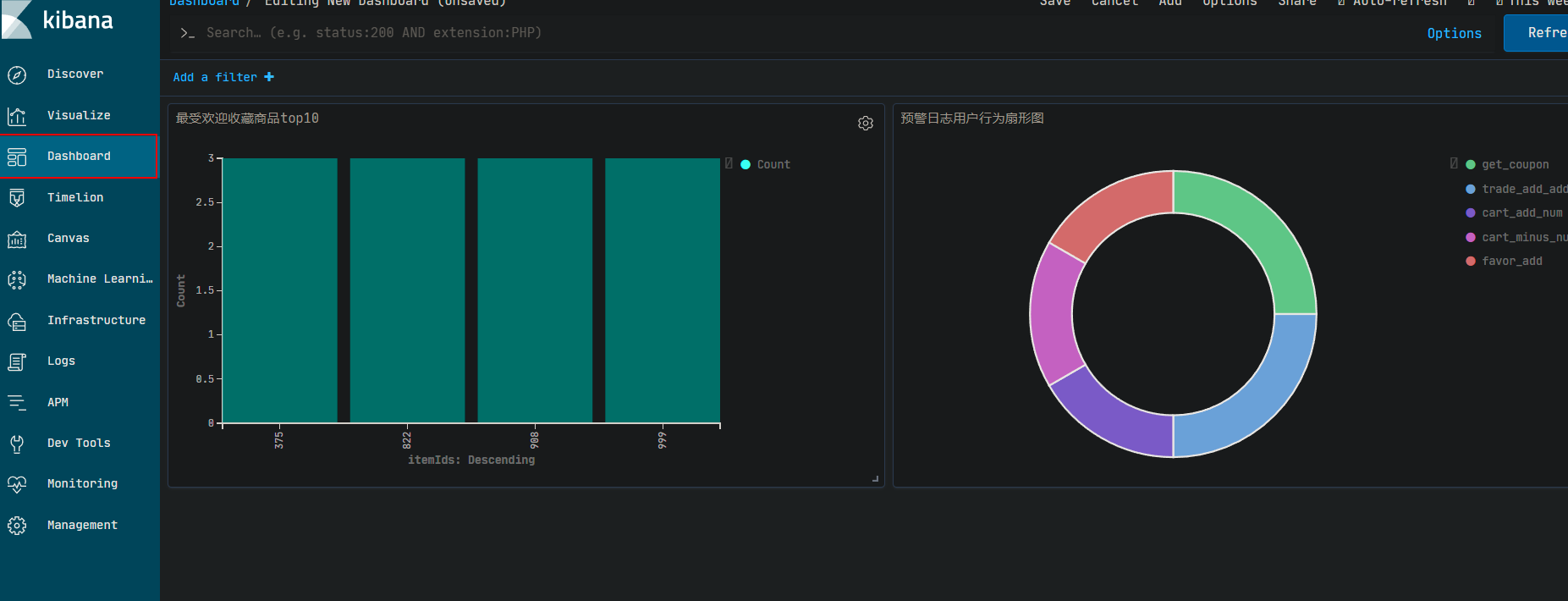Viewport: 1568px width, 601px height.
Task: Open Monitoring via the heartbeat icon
Action: (x=17, y=484)
